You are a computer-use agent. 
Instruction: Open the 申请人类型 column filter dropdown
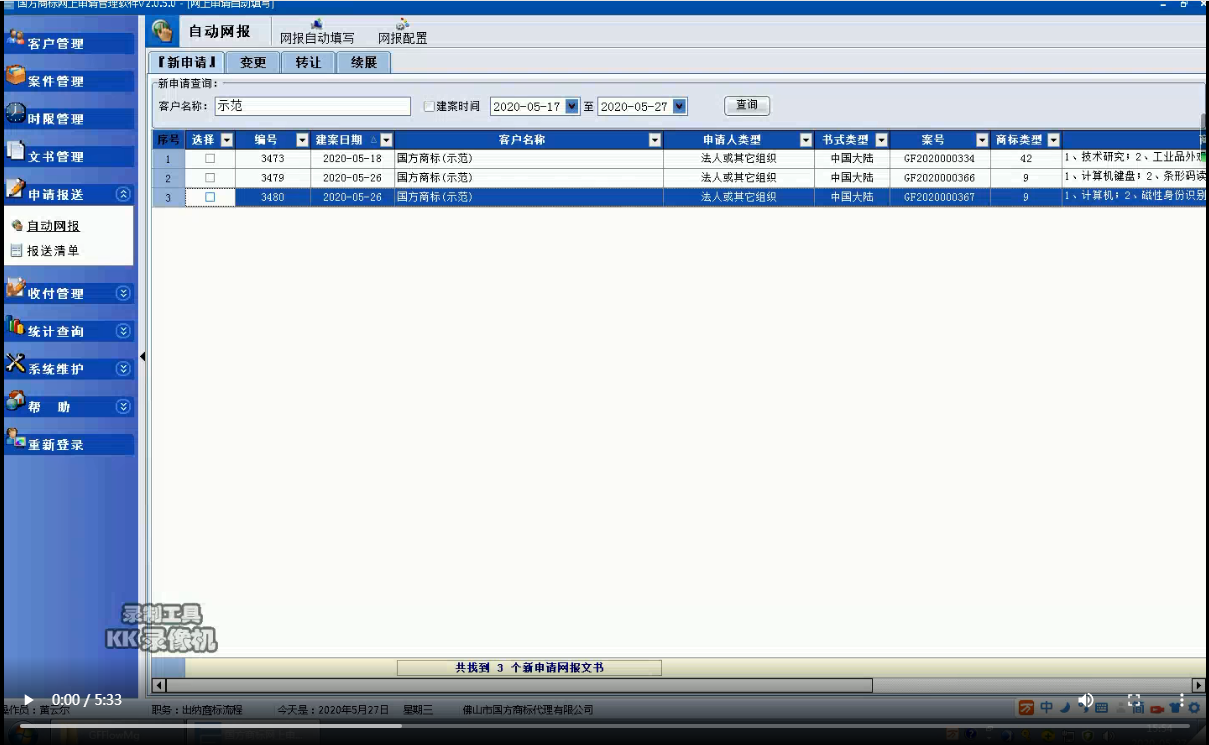(x=806, y=140)
